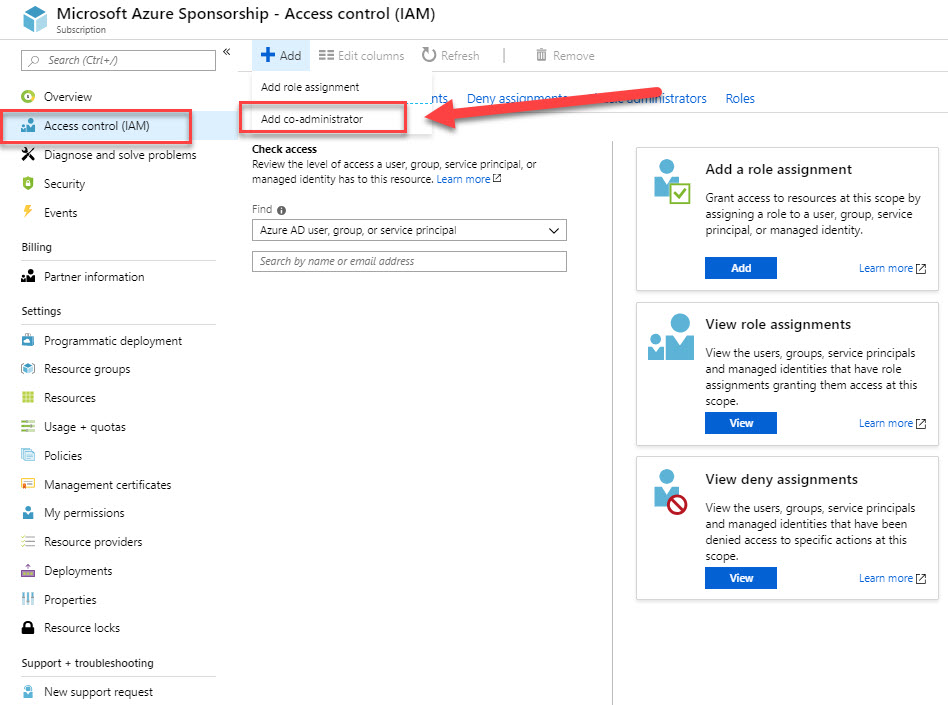
Task: Click the Policies icon
Action: click(28, 455)
